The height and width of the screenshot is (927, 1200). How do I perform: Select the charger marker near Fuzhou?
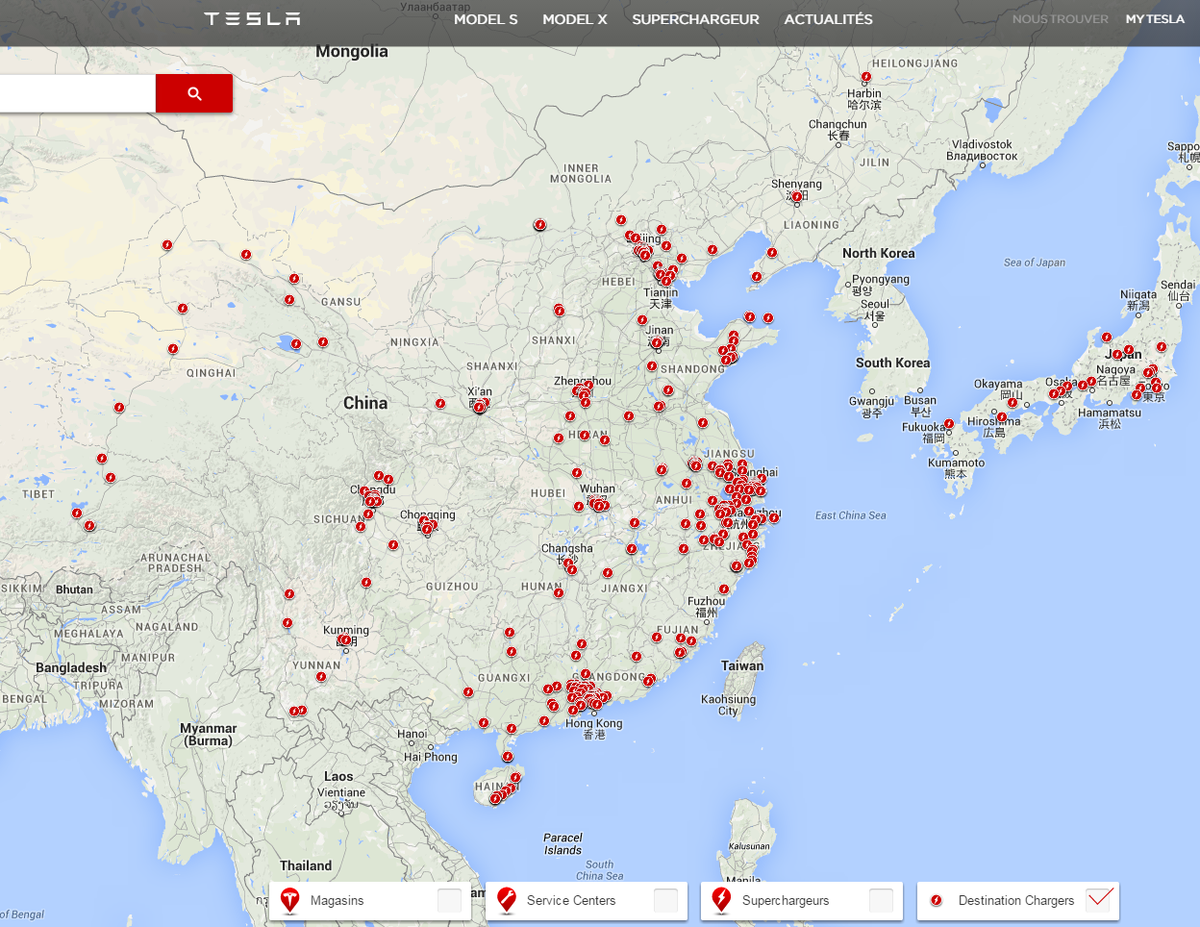tap(724, 589)
